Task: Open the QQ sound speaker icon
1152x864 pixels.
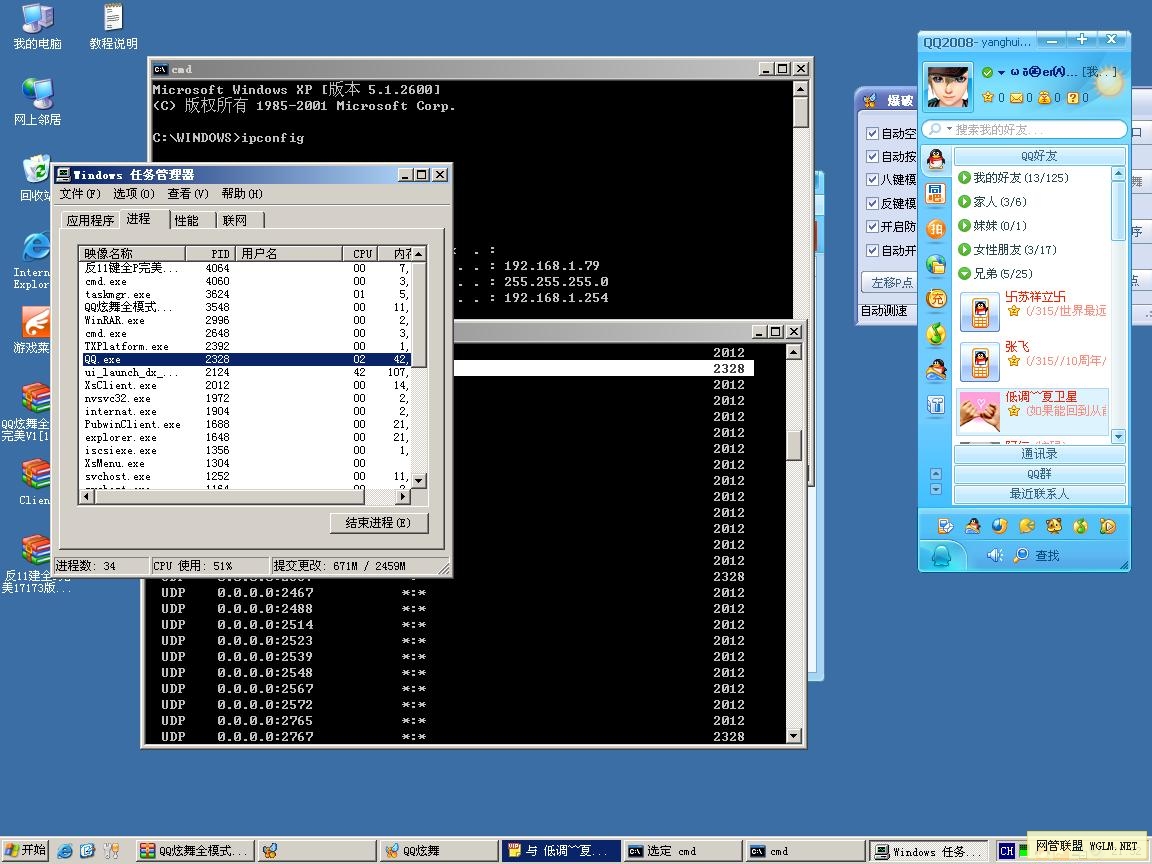Action: [994, 555]
